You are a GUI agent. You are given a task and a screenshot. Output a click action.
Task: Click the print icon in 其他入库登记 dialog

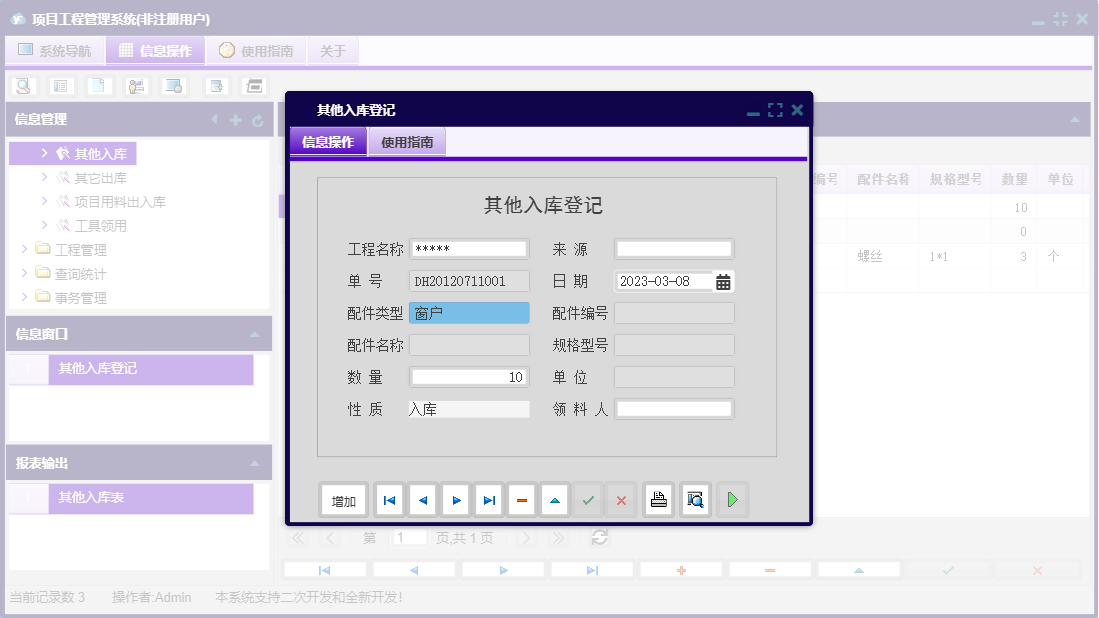658,500
